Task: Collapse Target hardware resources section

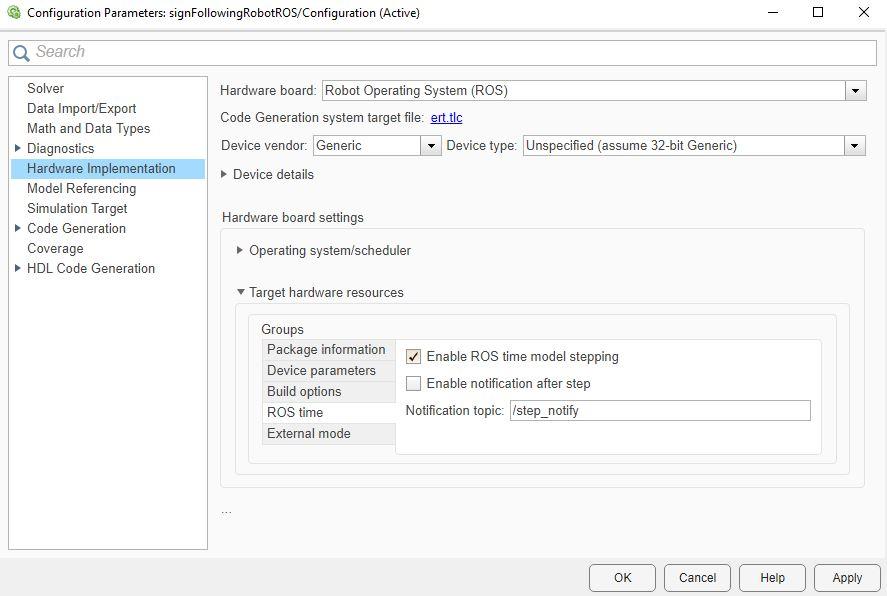Action: [240, 293]
